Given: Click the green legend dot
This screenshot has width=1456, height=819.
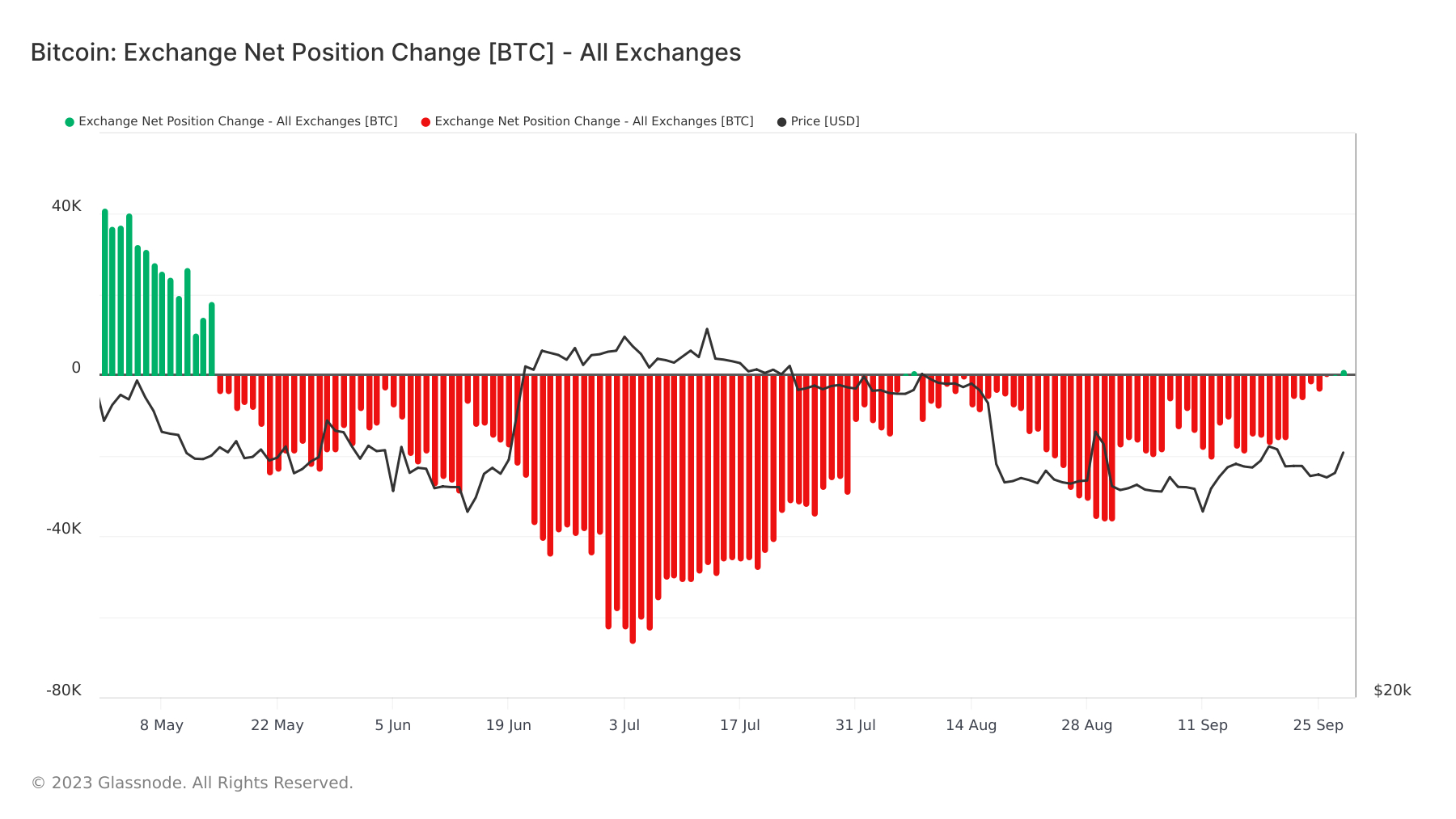Looking at the screenshot, I should [x=70, y=122].
